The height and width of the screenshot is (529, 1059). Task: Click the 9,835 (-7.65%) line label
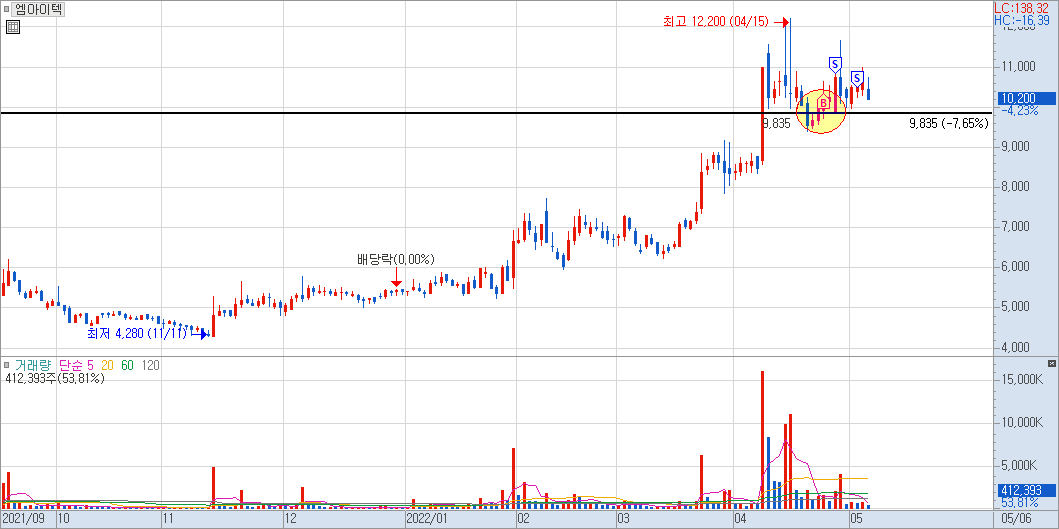point(949,123)
